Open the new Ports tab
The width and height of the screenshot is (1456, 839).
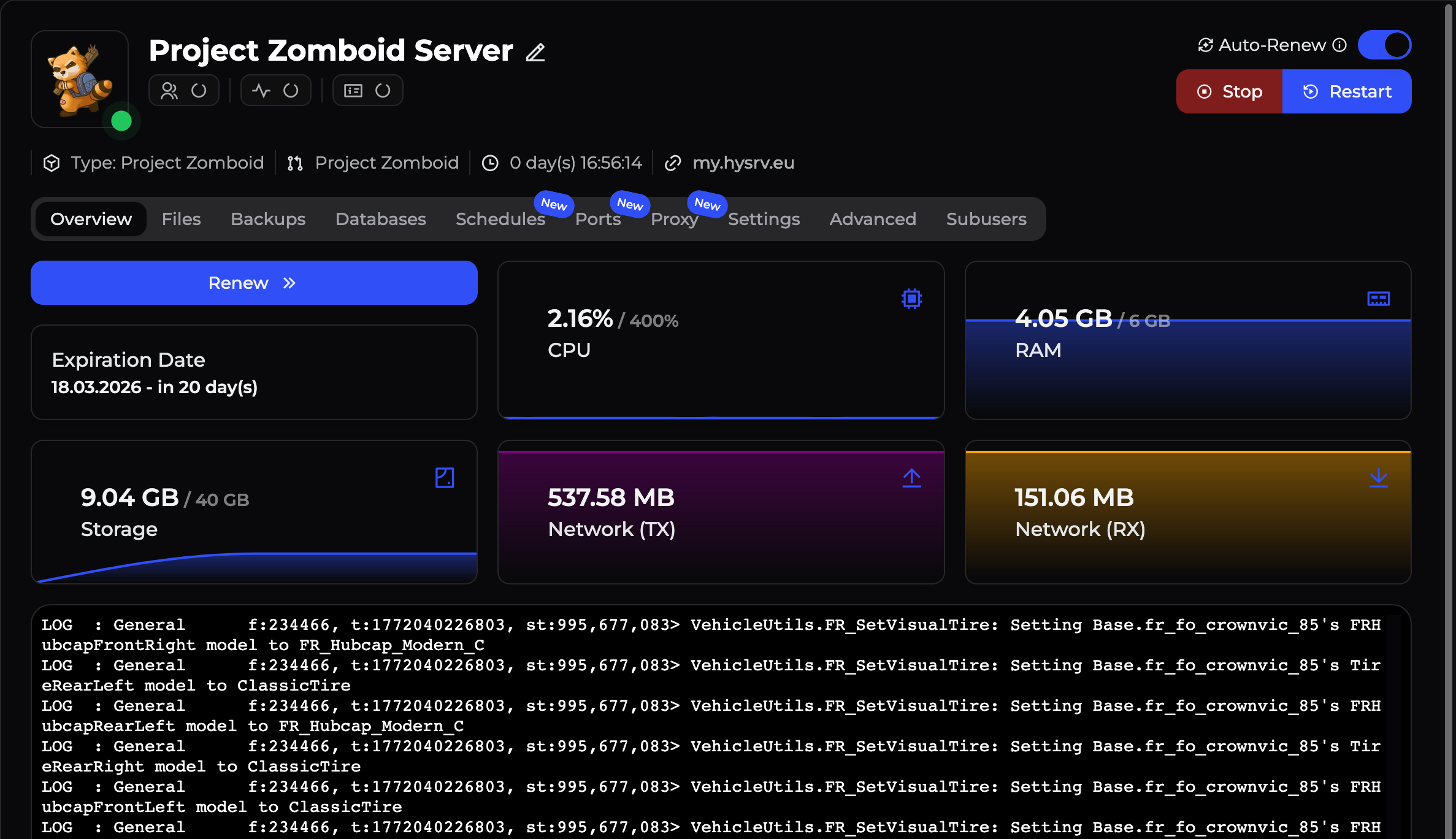click(598, 219)
